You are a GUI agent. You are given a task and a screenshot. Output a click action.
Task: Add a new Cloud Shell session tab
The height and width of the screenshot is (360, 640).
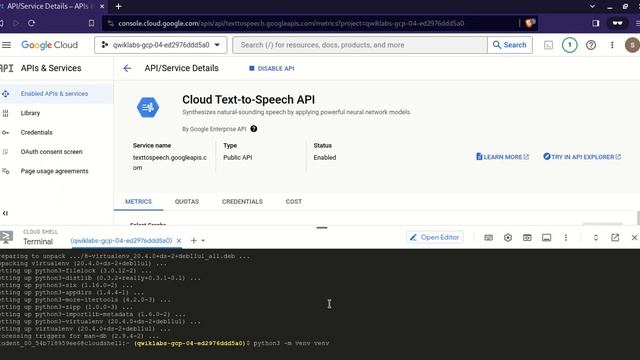[x=193, y=241]
